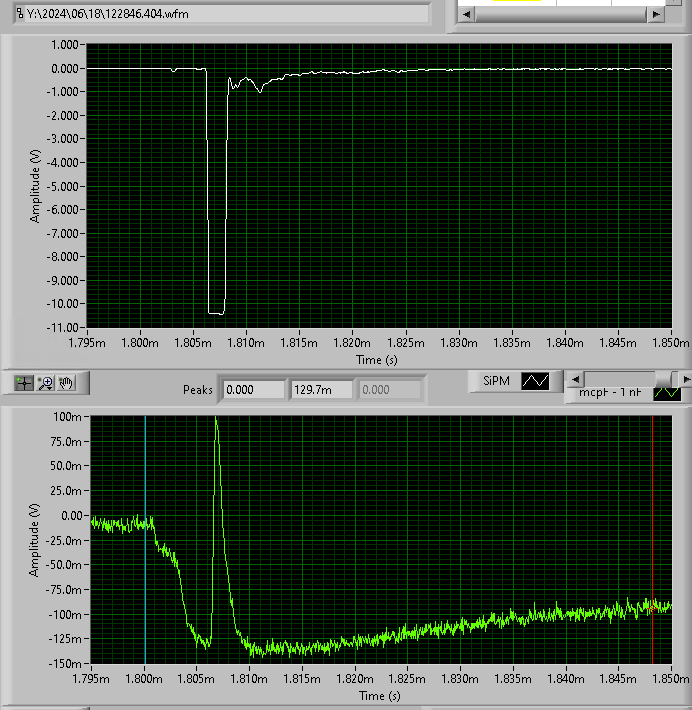Click the -150m lower limit of lower graph Y axis
This screenshot has width=692, height=710.
[x=65, y=664]
